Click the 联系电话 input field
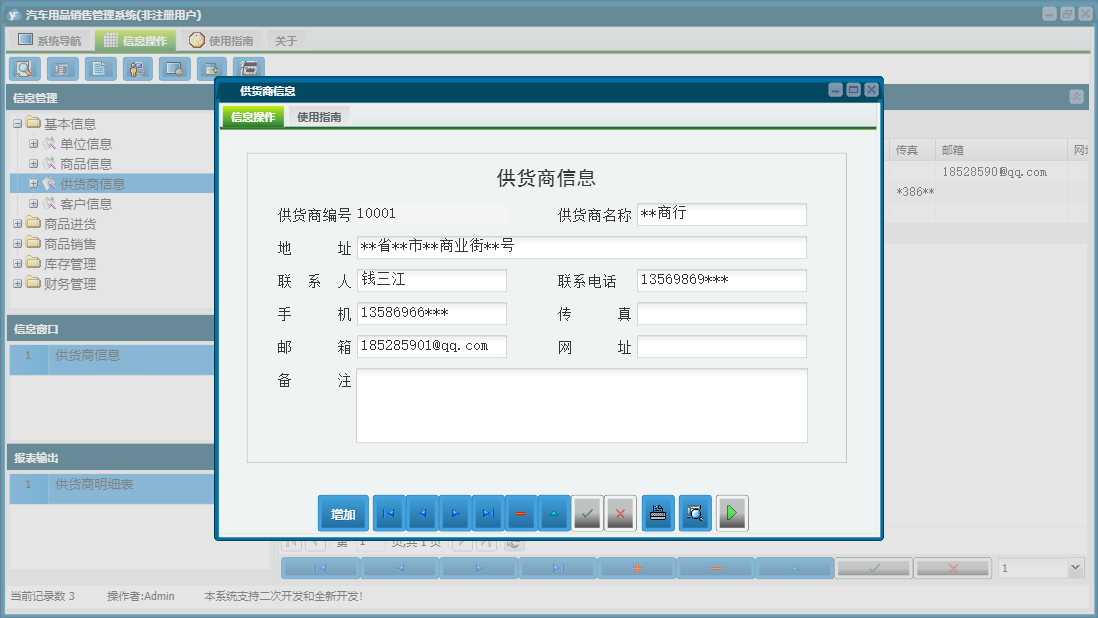Screen dimensions: 1098x618 722,280
